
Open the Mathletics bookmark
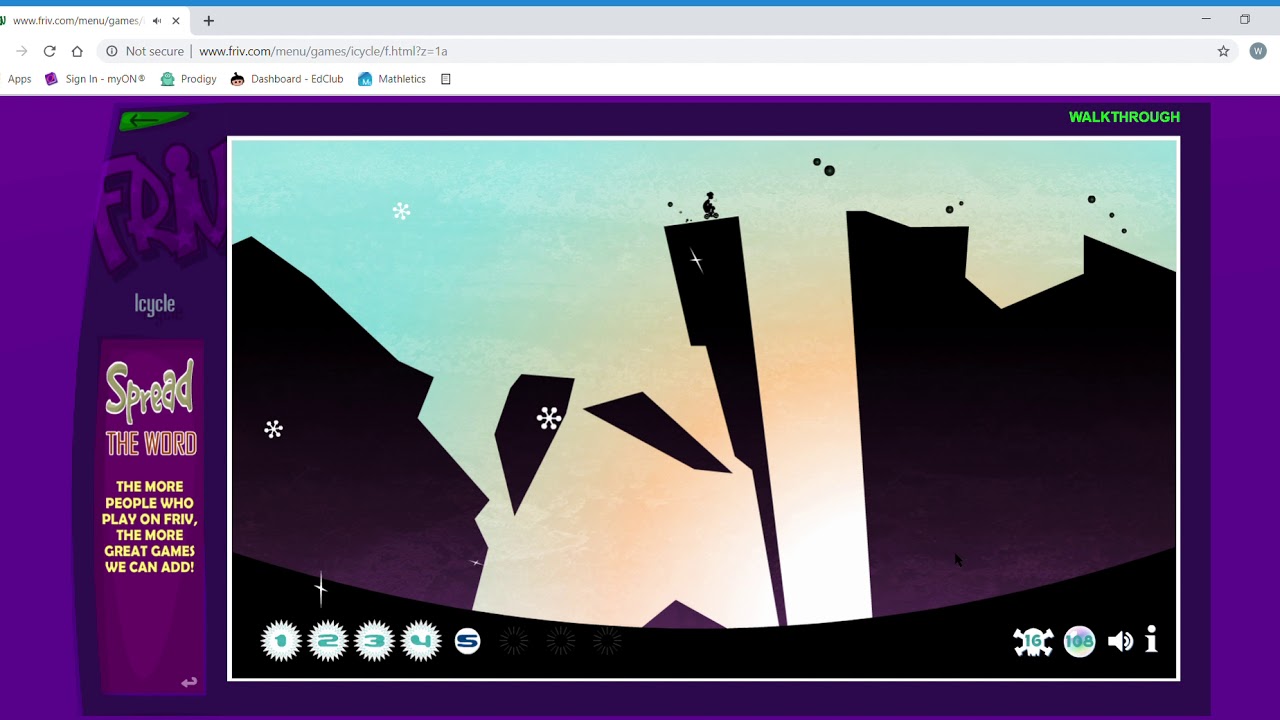pyautogui.click(x=392, y=79)
